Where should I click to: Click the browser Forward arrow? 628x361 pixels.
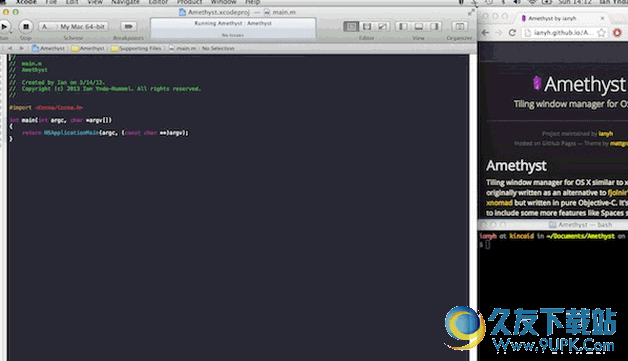[499, 33]
